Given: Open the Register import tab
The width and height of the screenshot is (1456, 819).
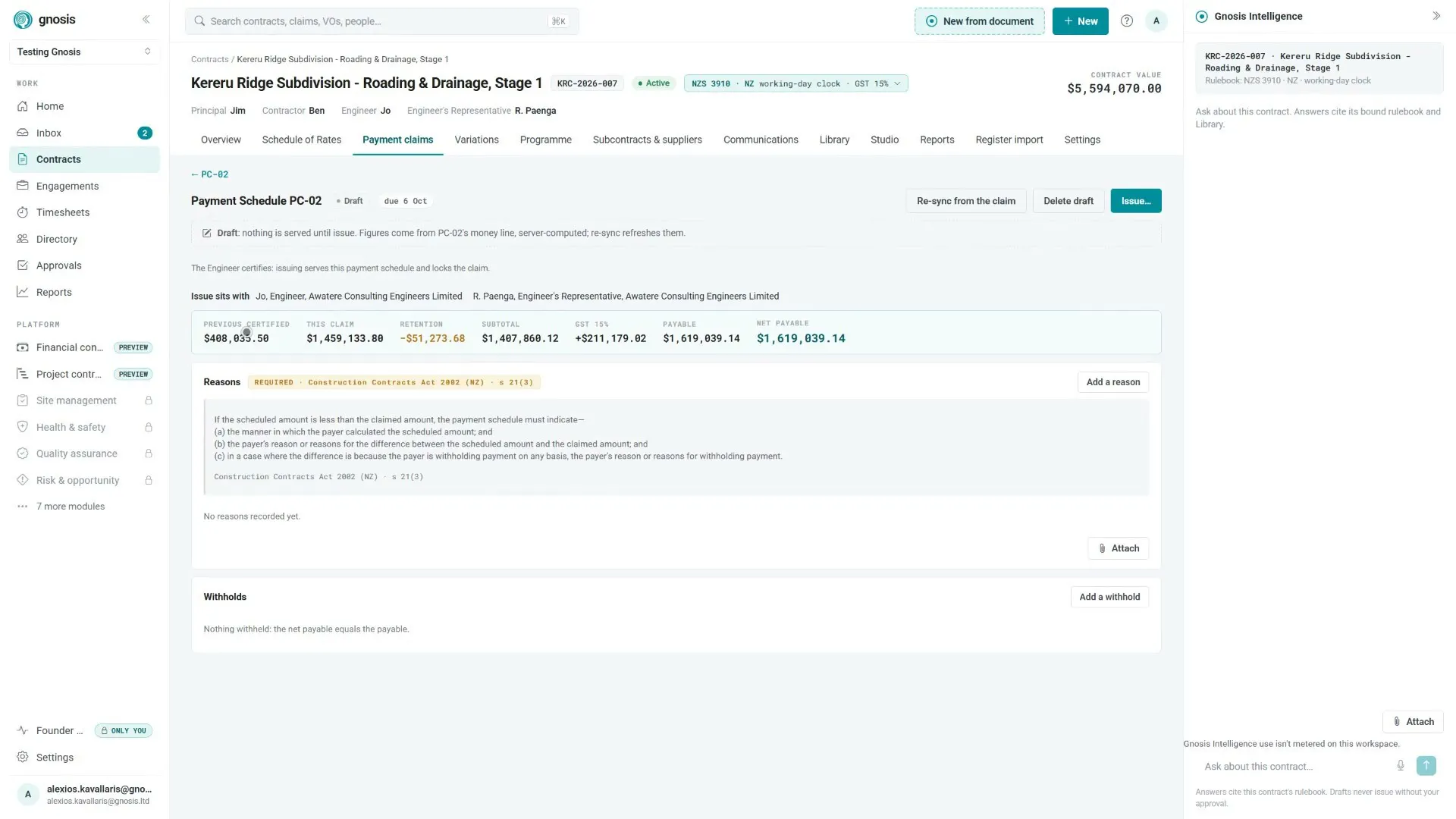Looking at the screenshot, I should click(x=1009, y=140).
